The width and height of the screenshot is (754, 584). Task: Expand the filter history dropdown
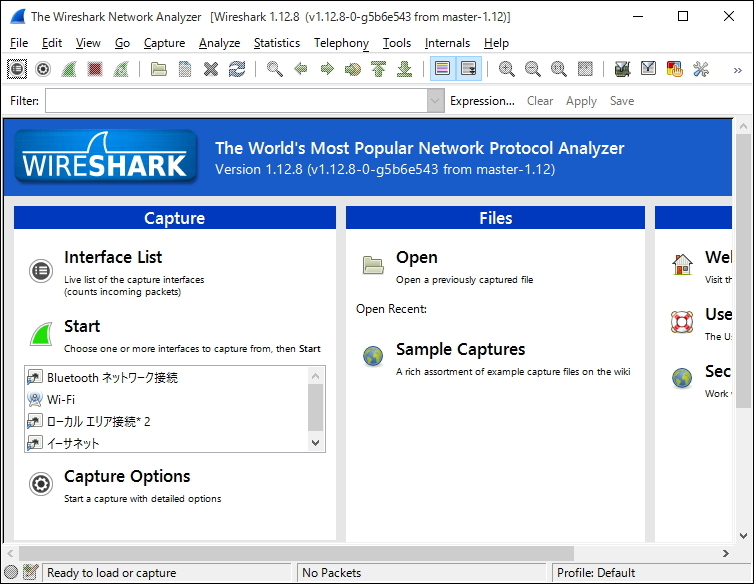(x=435, y=101)
